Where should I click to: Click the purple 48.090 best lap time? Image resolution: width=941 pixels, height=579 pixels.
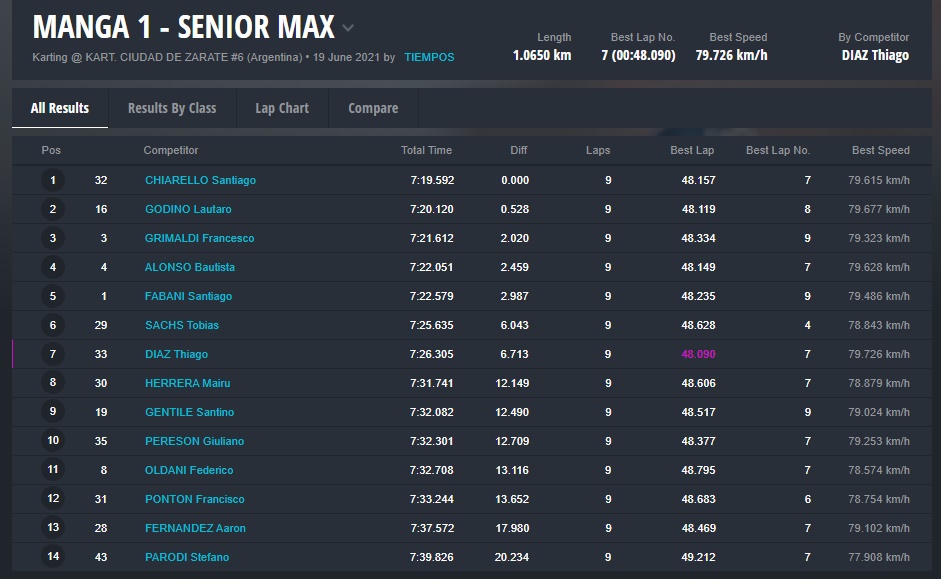coord(698,354)
